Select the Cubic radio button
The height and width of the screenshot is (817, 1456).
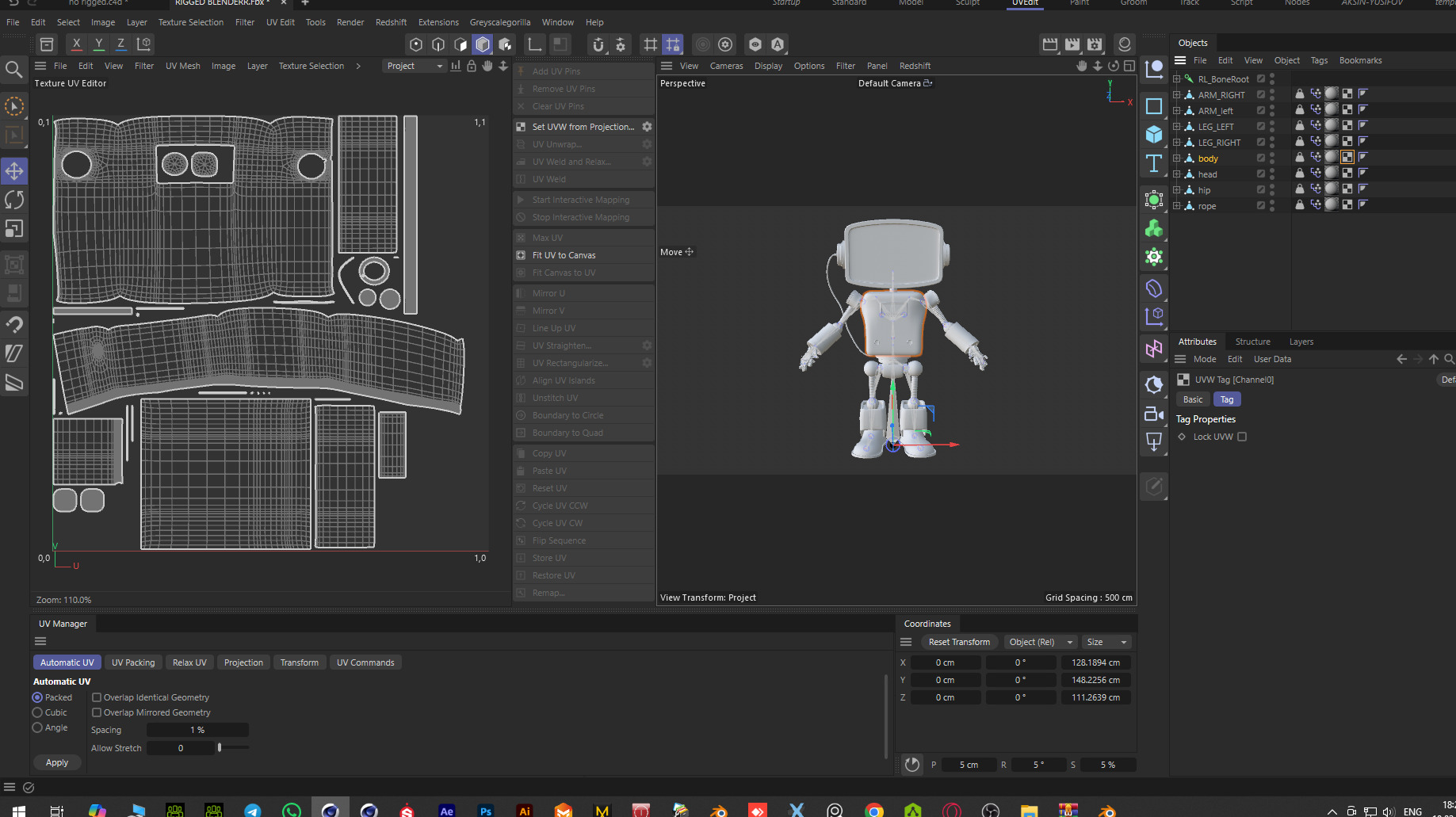point(37,712)
